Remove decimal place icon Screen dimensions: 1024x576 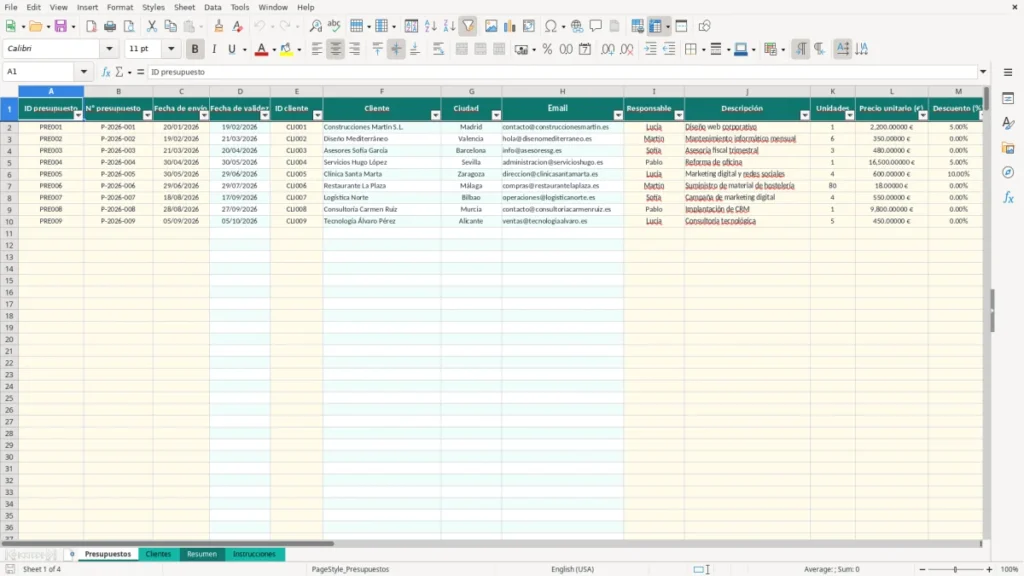(627, 49)
